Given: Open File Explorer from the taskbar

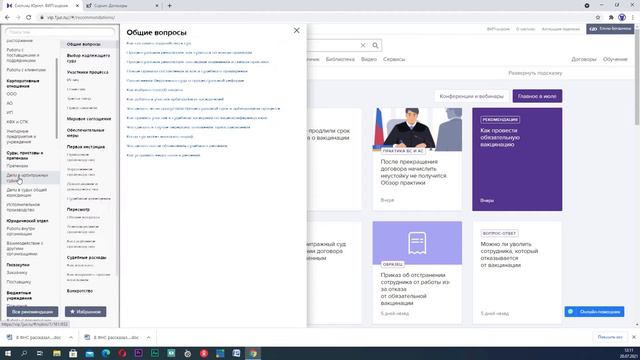Looking at the screenshot, I should coord(57,353).
